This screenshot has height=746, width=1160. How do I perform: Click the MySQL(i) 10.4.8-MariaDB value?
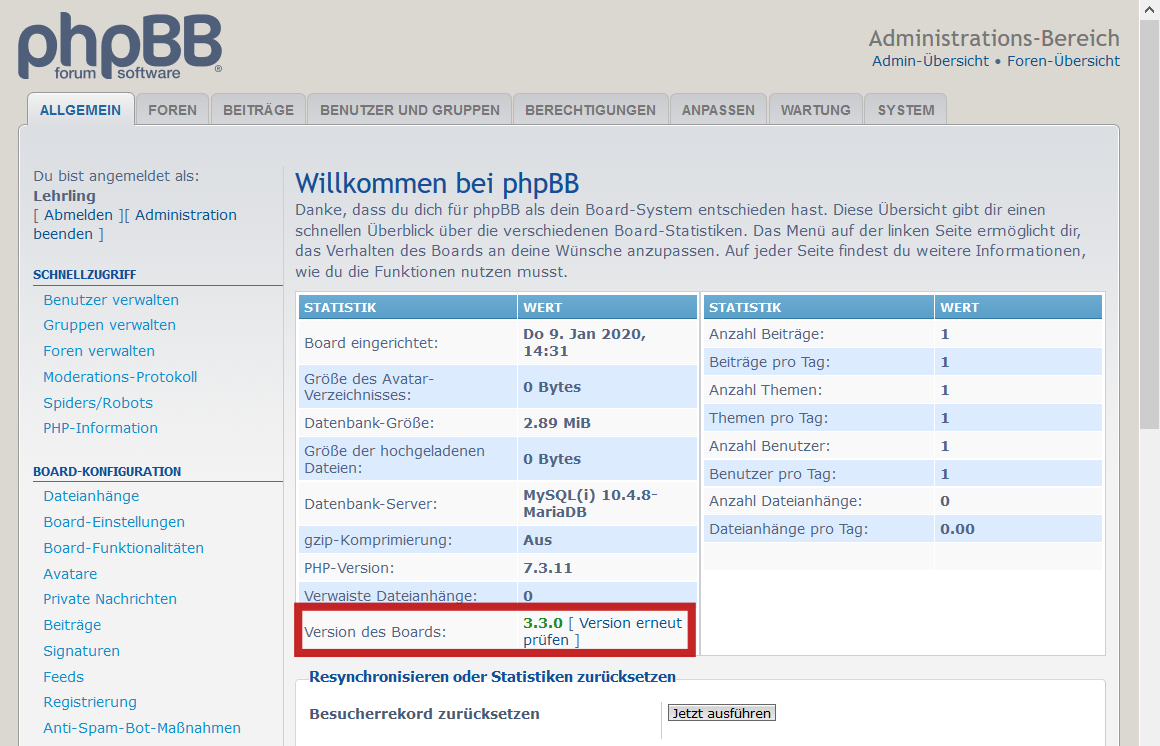(x=590, y=503)
